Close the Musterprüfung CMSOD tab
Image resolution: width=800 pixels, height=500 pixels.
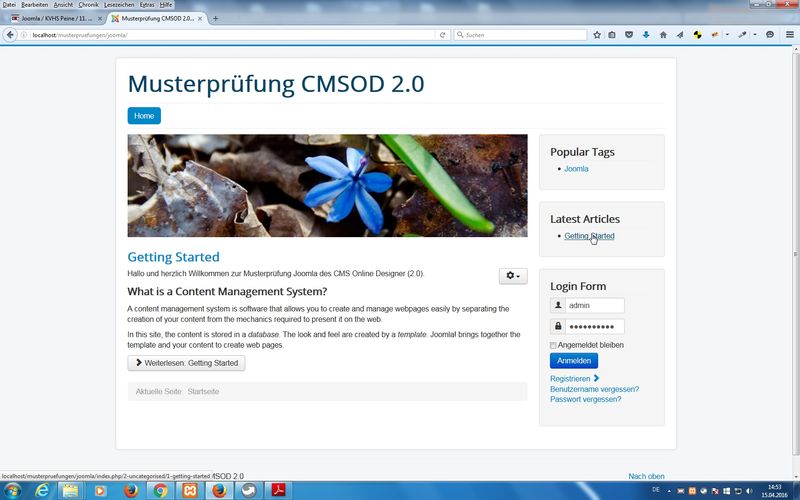(200, 18)
